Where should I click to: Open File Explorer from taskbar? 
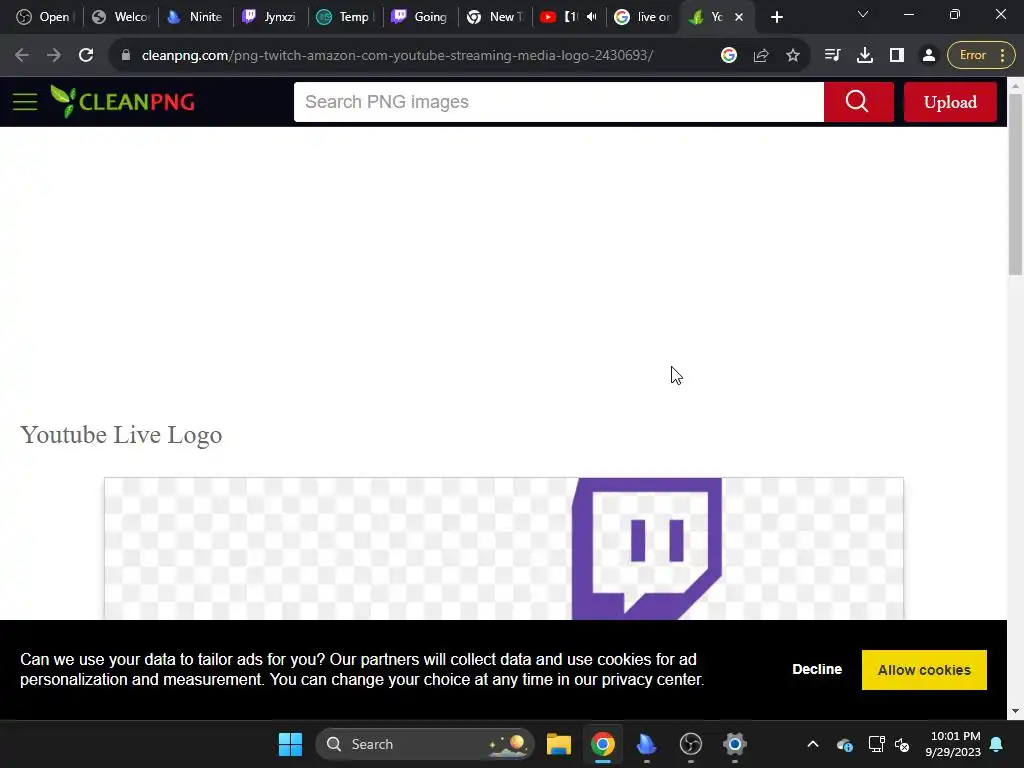pyautogui.click(x=558, y=744)
